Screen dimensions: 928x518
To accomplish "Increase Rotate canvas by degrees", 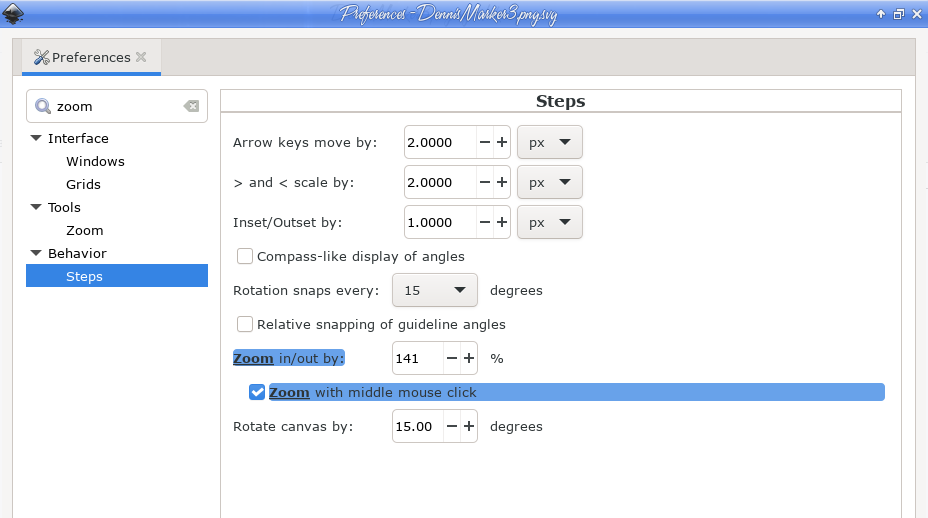I will [469, 426].
